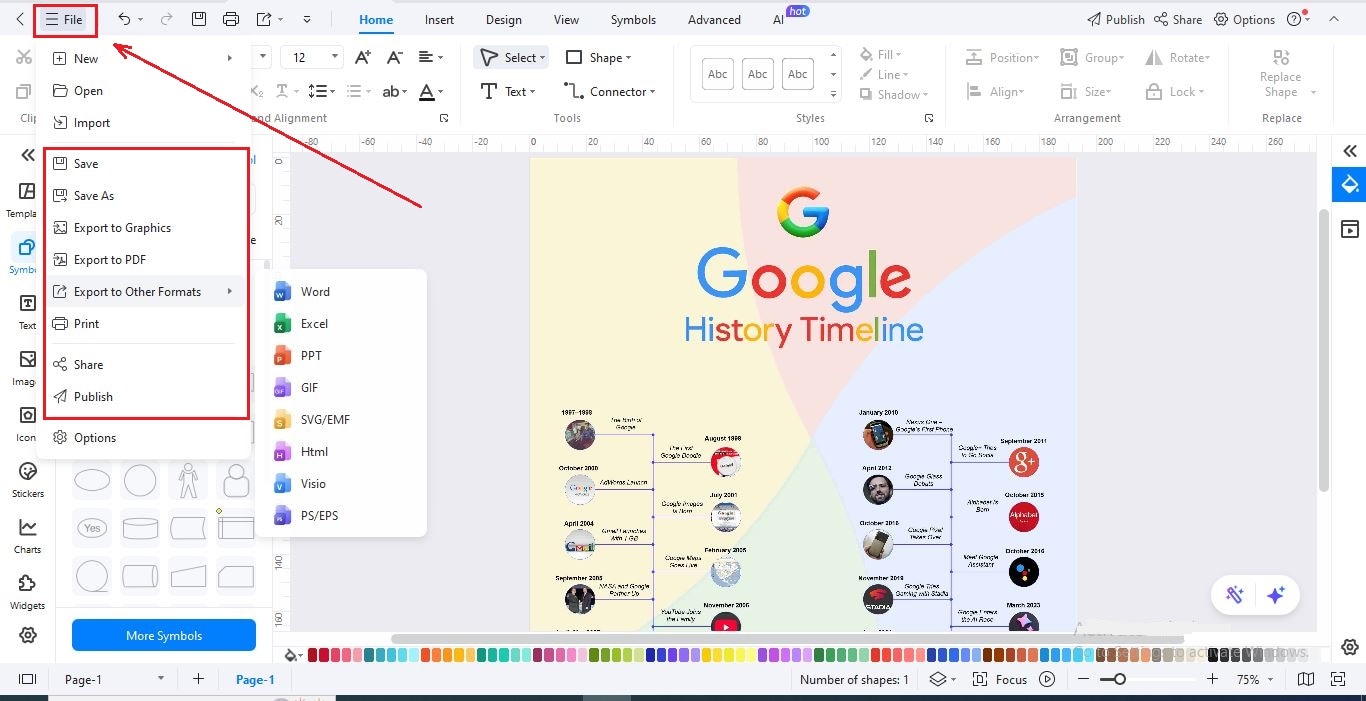
Task: Expand the Shape tool dropdown
Action: [x=628, y=58]
